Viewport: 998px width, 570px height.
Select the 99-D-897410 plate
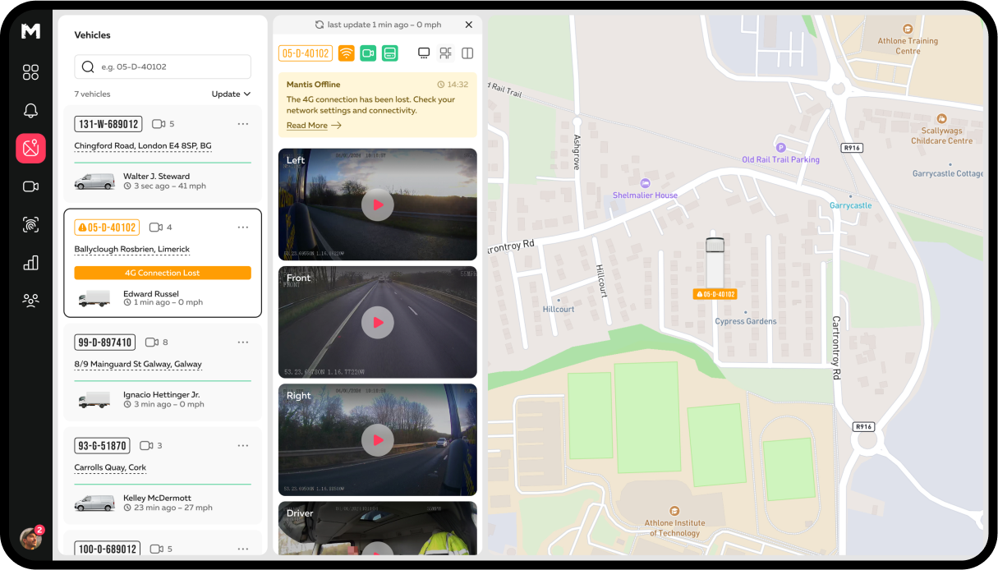point(104,342)
